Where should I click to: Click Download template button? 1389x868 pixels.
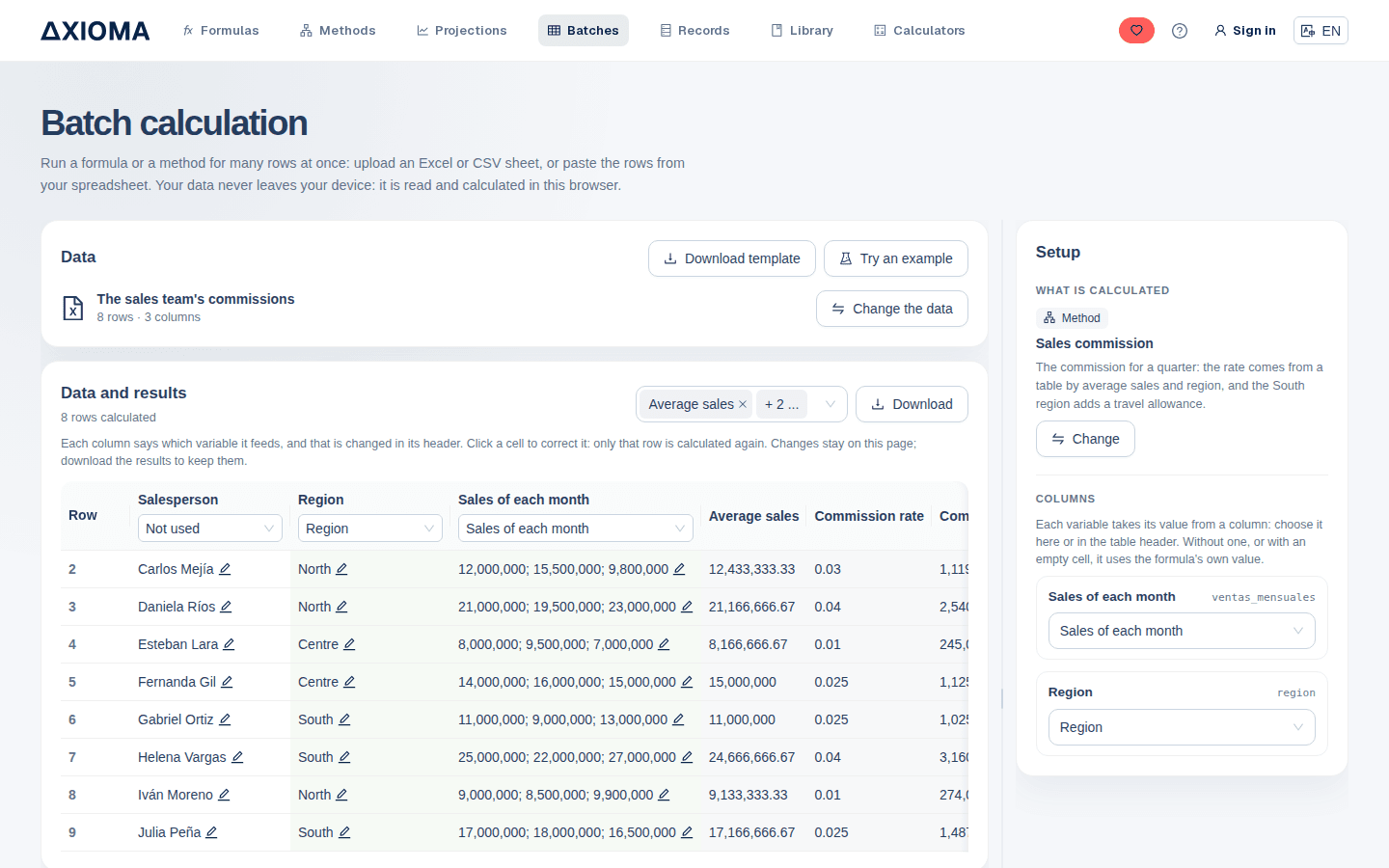[732, 258]
